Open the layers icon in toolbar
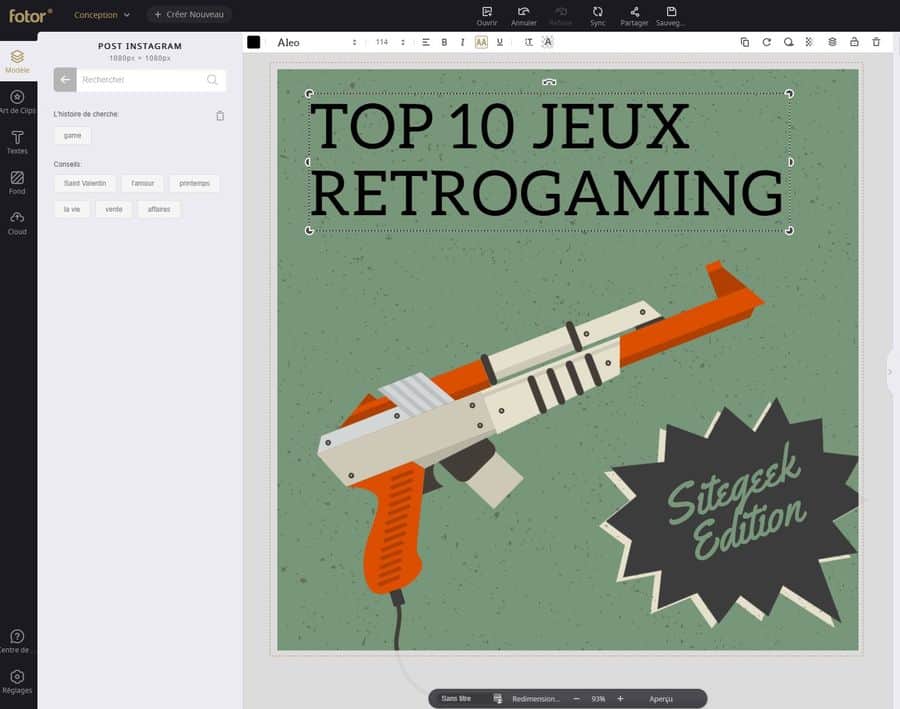The width and height of the screenshot is (900, 709). pos(832,42)
